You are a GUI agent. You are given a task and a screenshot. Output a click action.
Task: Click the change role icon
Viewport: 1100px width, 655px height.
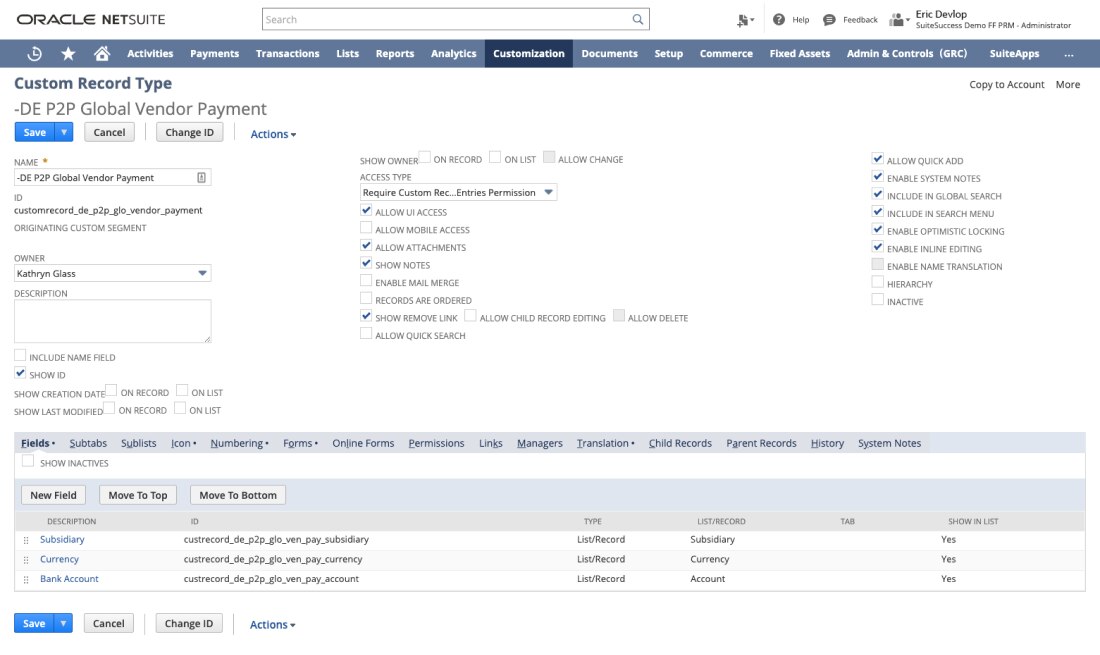point(744,19)
